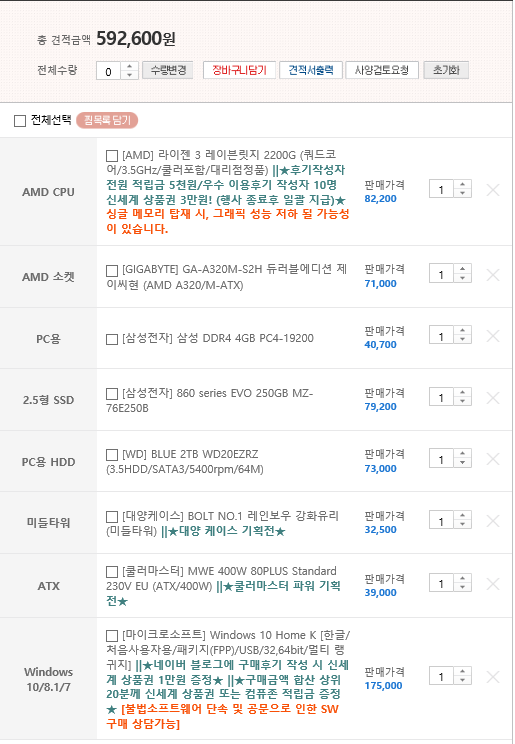Click the Samsung DDR4 quantity input field
This screenshot has width=515, height=744.
tap(441, 336)
